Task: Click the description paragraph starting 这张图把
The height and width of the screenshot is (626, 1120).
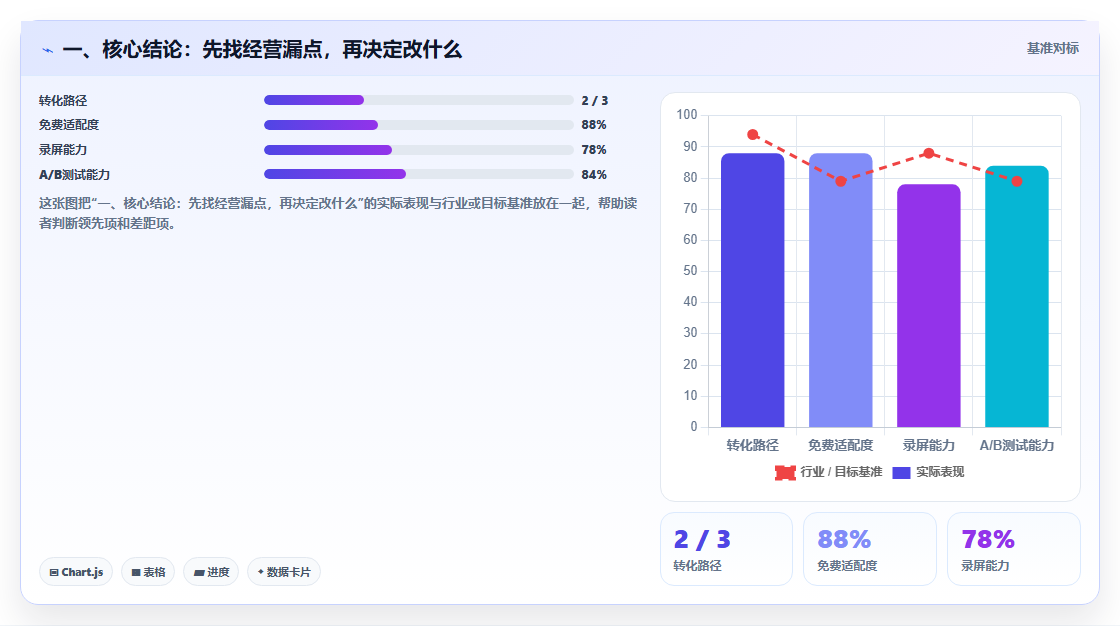Action: (338, 213)
